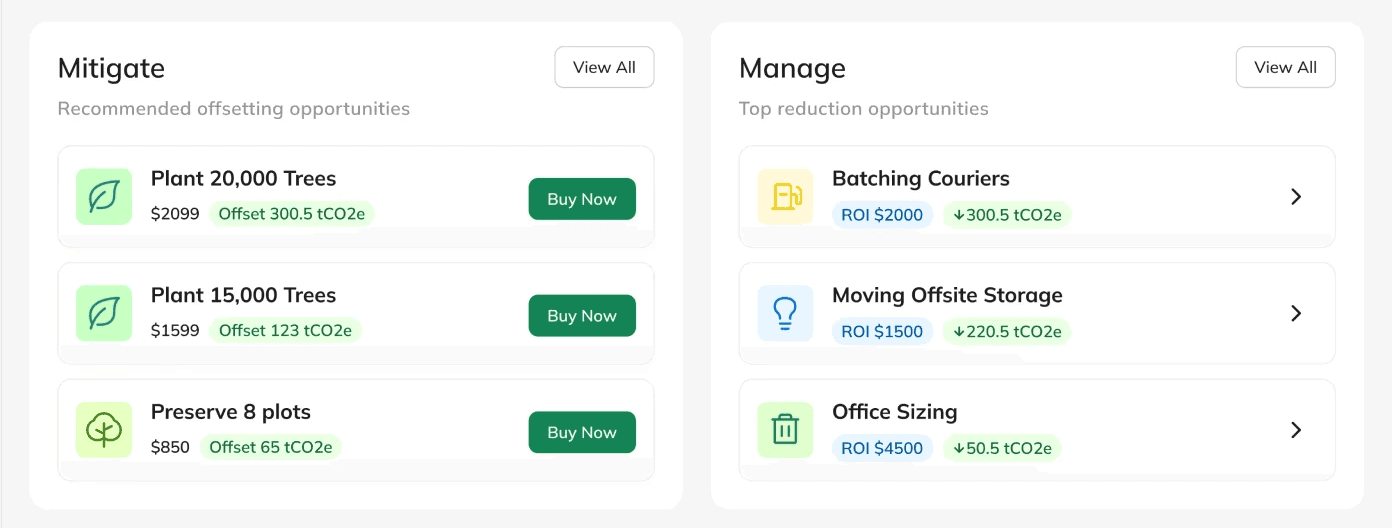The height and width of the screenshot is (528, 1392).
Task: View All in the Mitigate panel
Action: point(604,67)
